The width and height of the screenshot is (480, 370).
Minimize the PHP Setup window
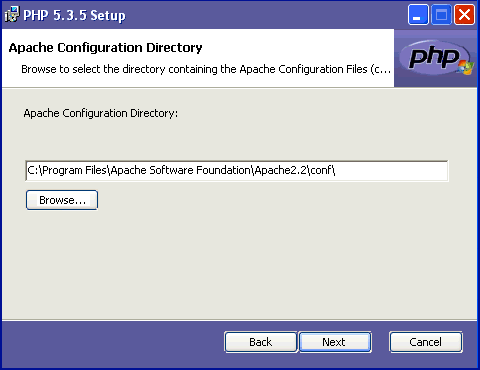pos(418,15)
